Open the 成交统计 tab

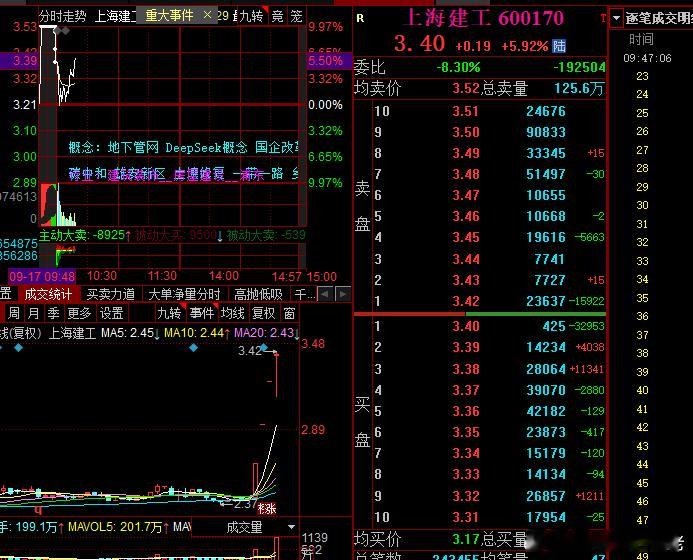coord(48,294)
